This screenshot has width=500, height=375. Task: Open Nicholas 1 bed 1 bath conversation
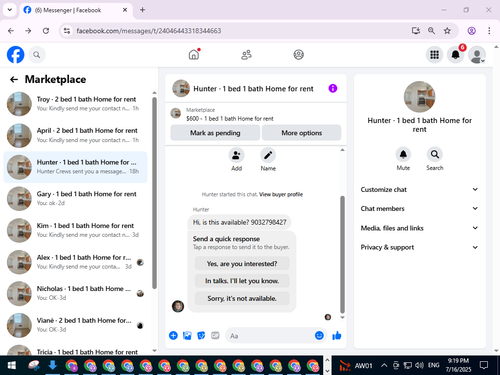[x=76, y=294]
